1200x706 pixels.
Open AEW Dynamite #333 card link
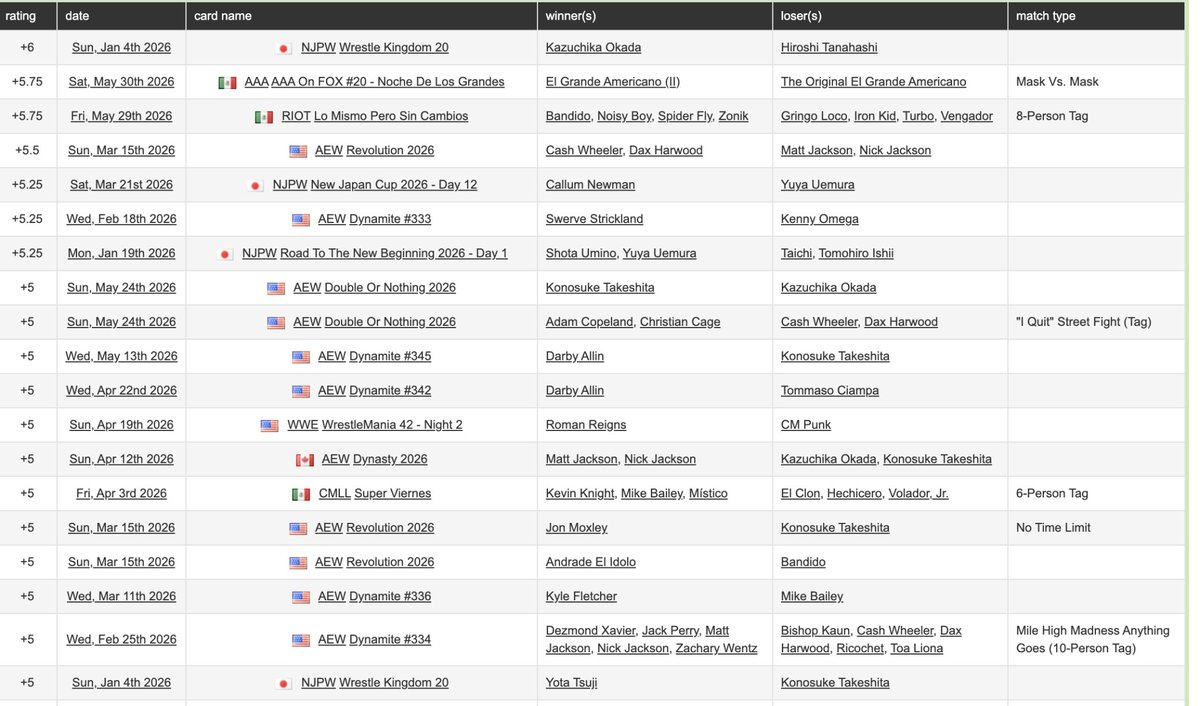click(x=390, y=219)
